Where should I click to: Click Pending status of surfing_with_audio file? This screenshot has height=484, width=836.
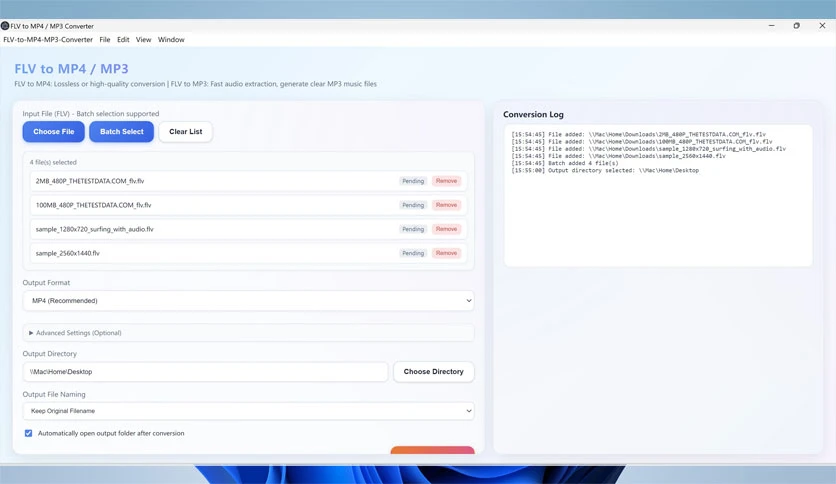(413, 229)
